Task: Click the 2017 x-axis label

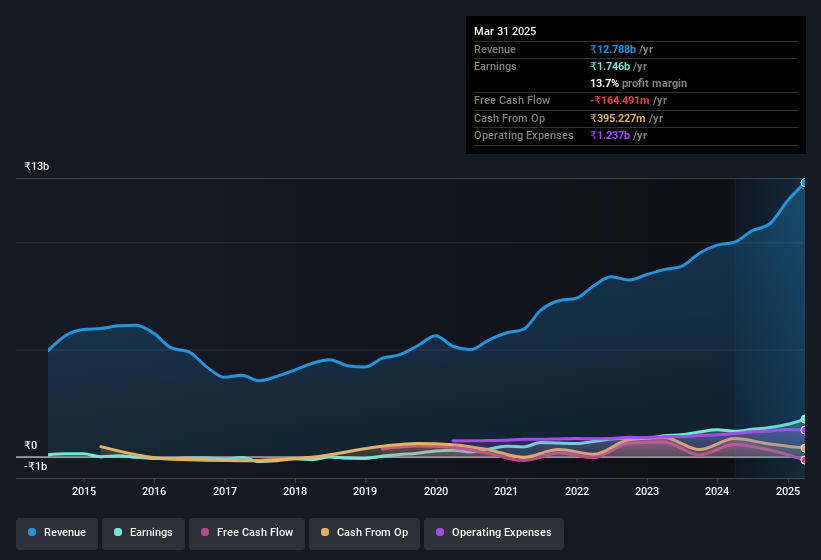Action: coord(225,491)
